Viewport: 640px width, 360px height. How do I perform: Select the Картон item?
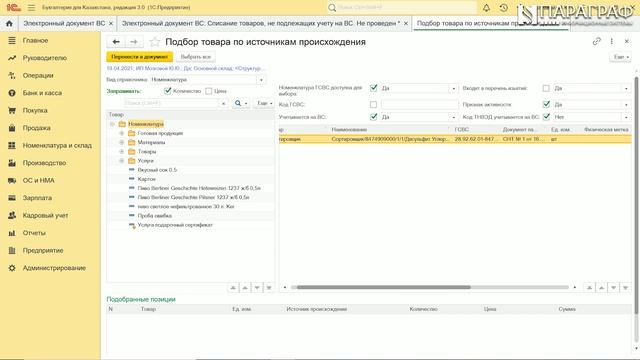[147, 179]
